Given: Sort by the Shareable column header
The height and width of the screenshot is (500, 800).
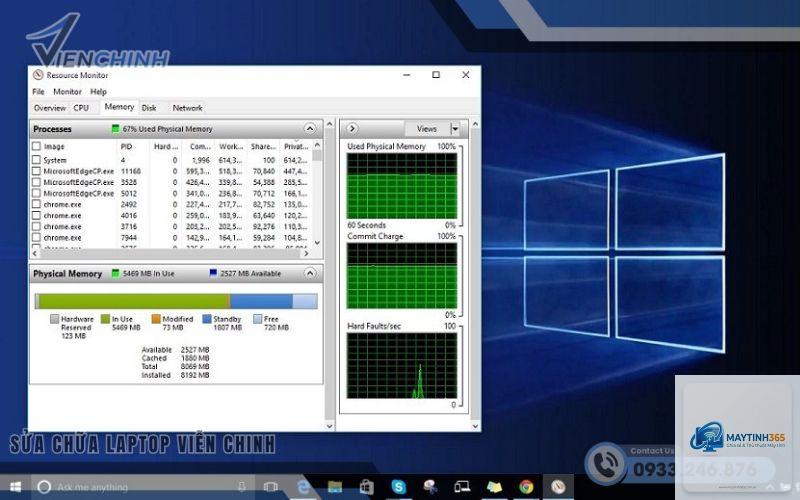Looking at the screenshot, I should click(x=263, y=146).
